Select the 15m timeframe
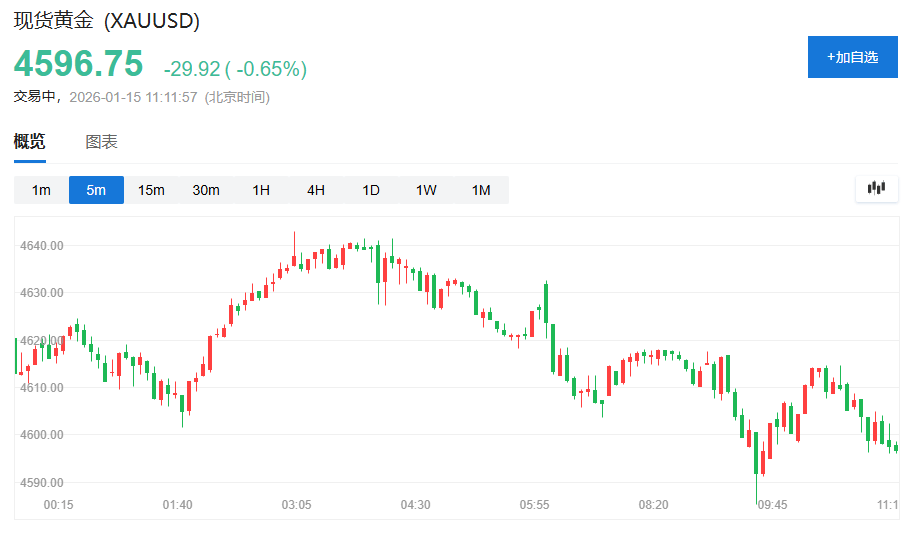 (151, 190)
